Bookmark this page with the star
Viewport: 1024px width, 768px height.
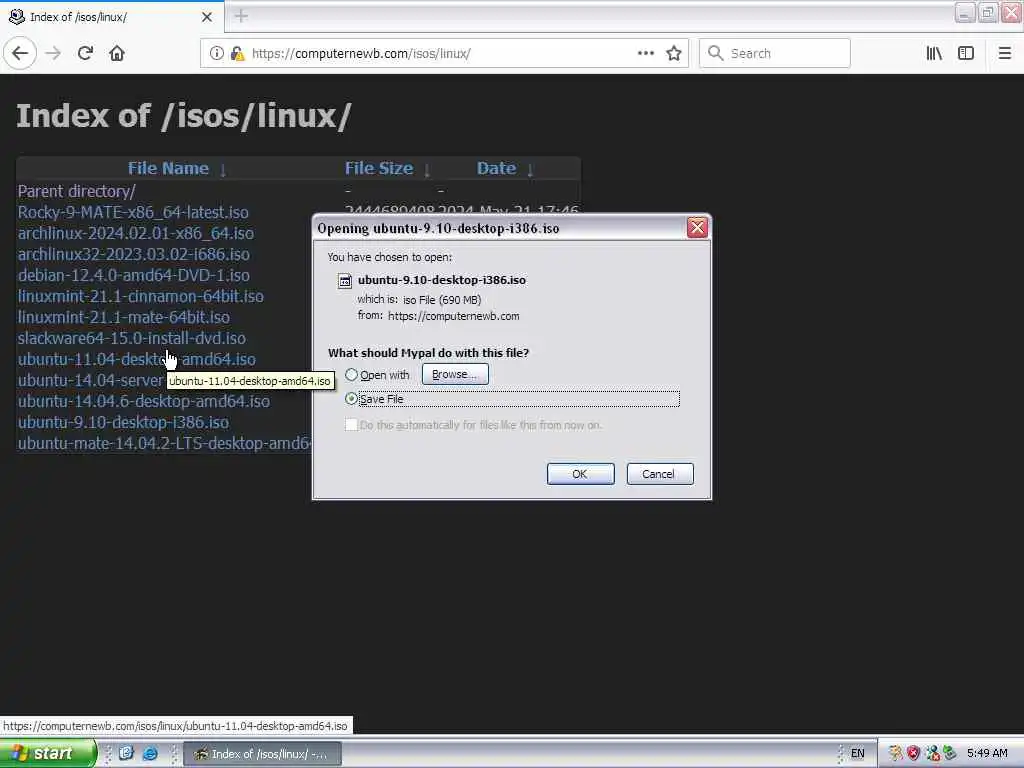pos(674,54)
